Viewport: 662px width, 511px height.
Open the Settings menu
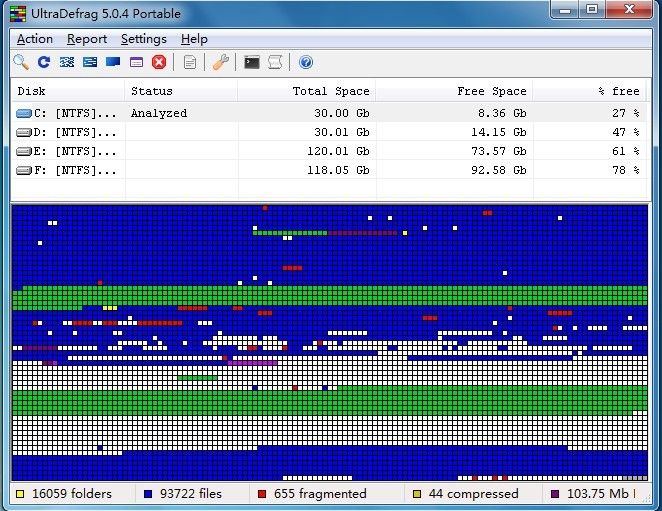point(144,39)
